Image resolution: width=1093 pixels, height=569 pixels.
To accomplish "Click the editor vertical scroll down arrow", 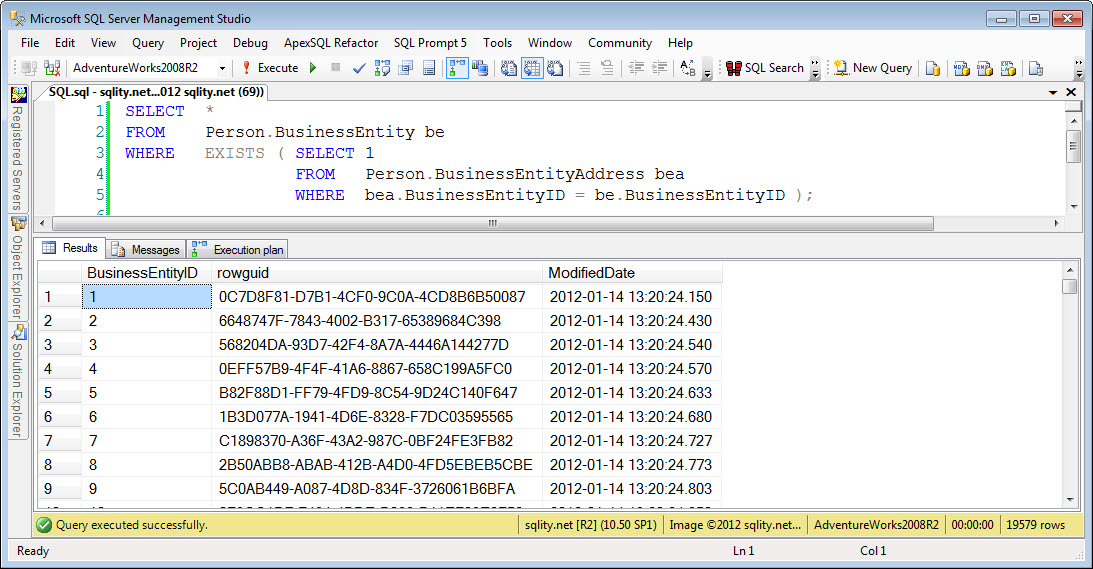I will [1073, 206].
